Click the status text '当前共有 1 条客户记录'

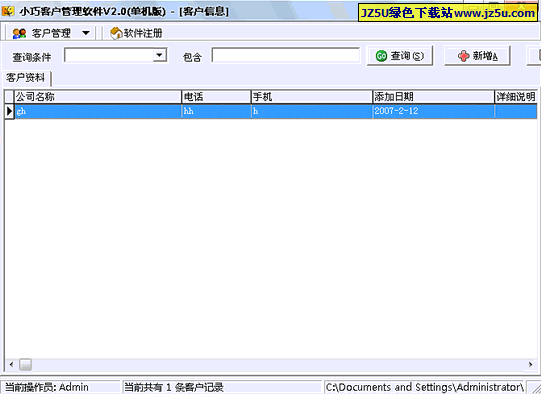click(x=174, y=387)
